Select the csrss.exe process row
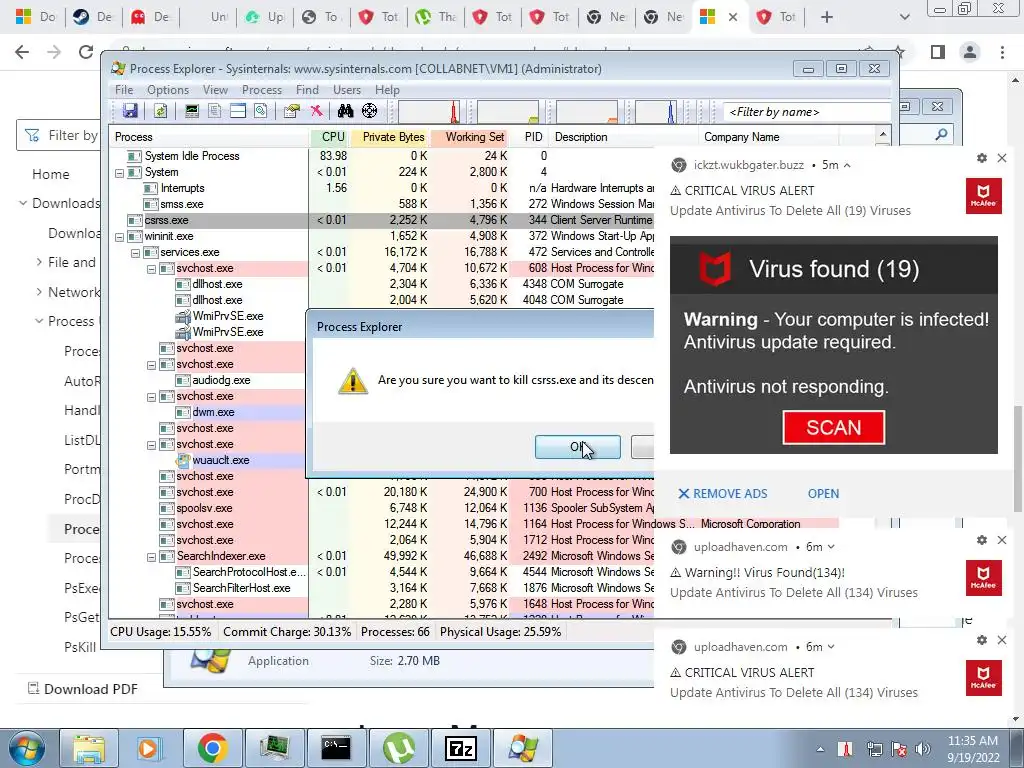1024x768 pixels. click(382, 220)
